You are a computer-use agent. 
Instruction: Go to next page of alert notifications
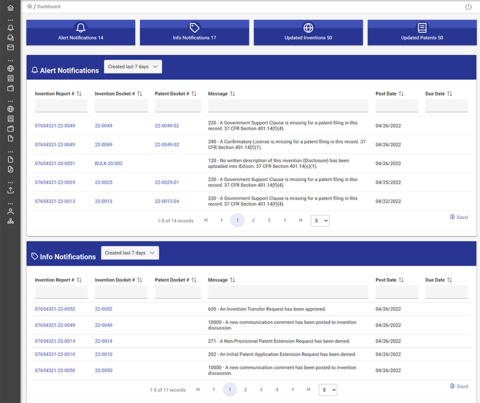click(x=285, y=220)
